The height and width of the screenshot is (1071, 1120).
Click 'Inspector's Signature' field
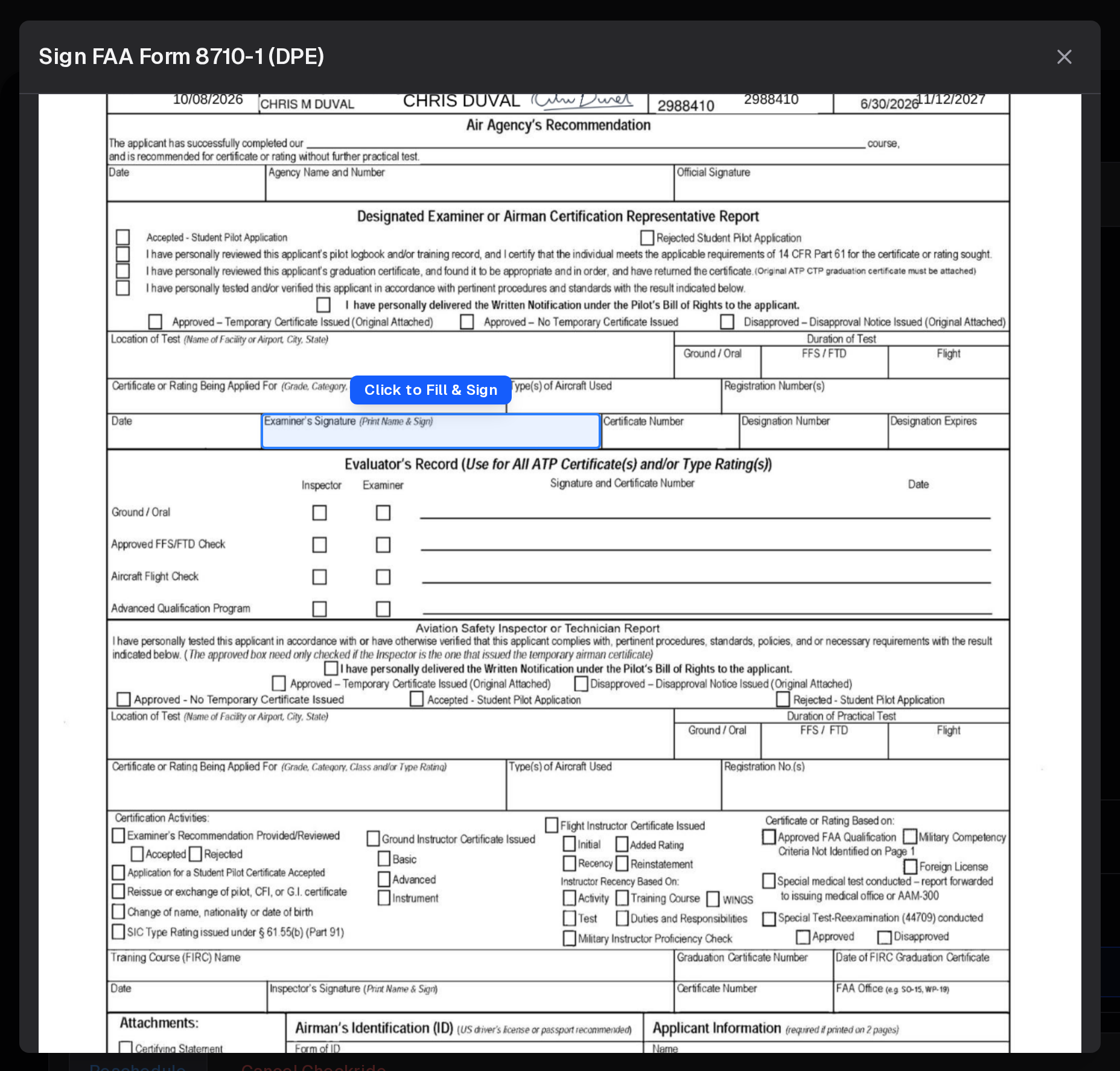[x=471, y=997]
